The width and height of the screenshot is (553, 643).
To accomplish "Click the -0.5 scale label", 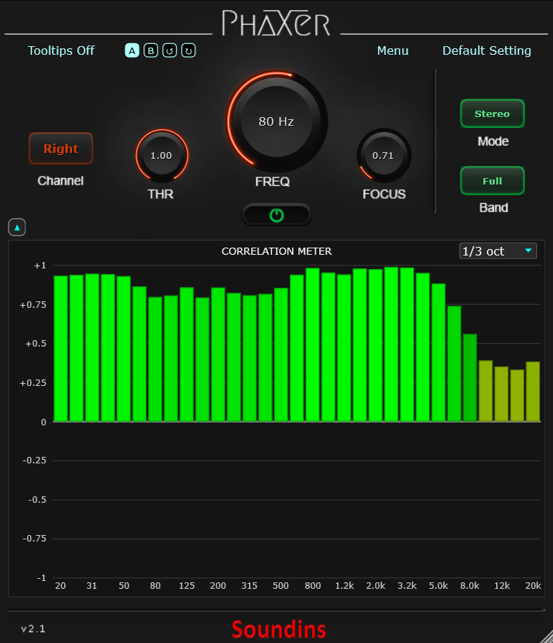I will pyautogui.click(x=37, y=500).
